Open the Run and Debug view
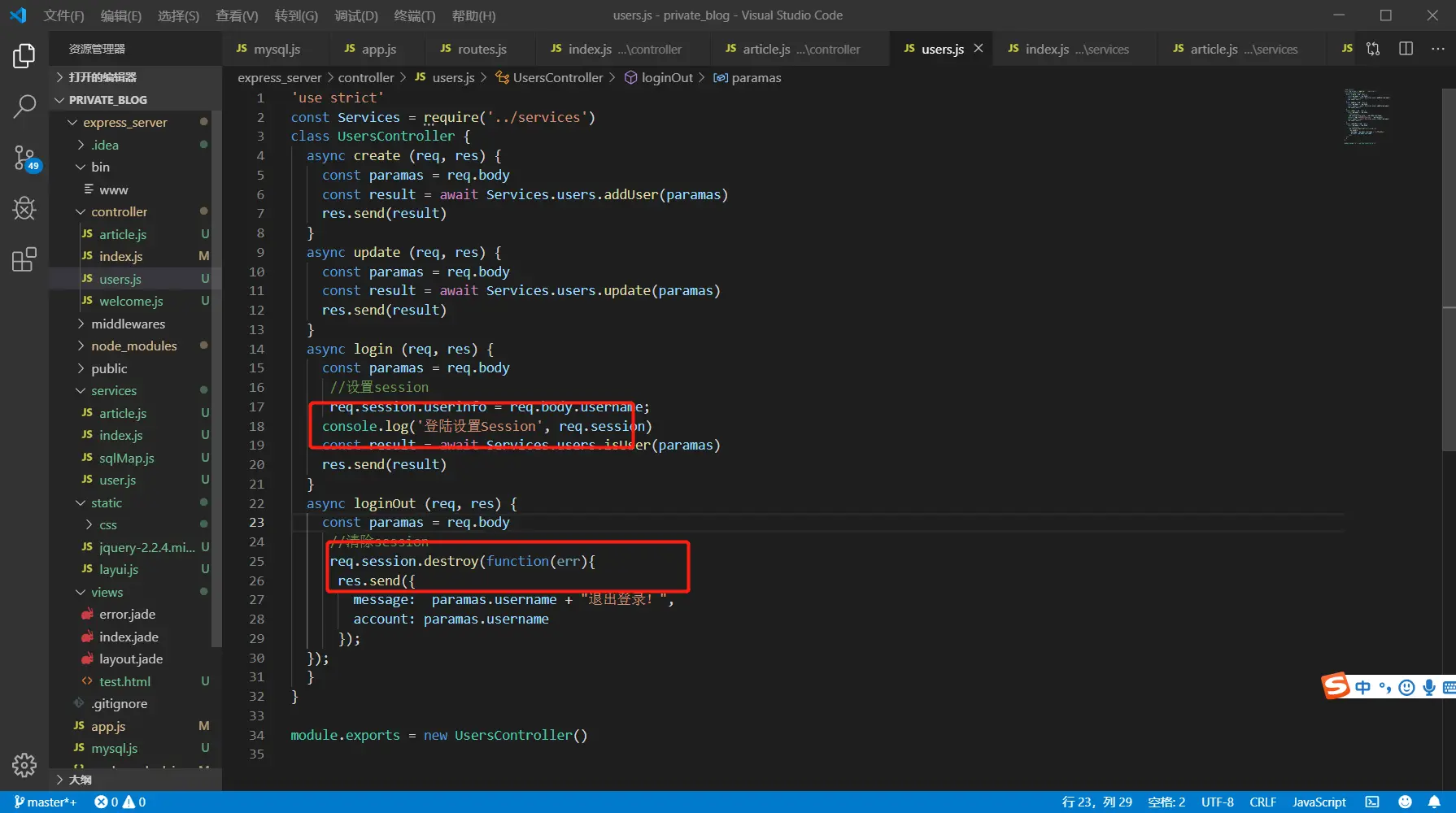 point(24,209)
